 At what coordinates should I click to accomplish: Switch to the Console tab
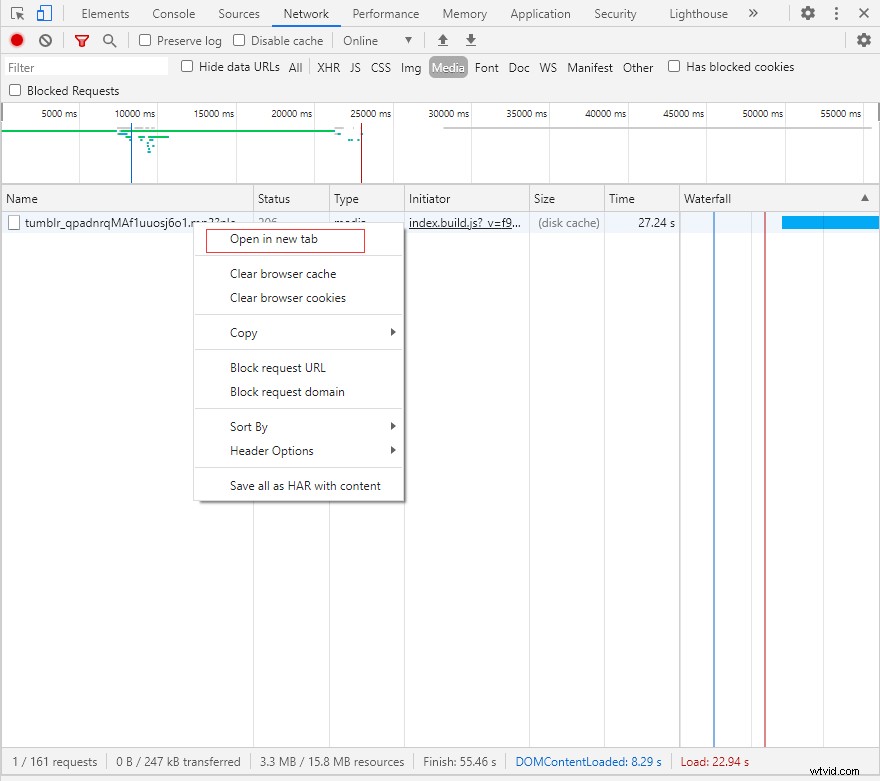click(x=173, y=14)
